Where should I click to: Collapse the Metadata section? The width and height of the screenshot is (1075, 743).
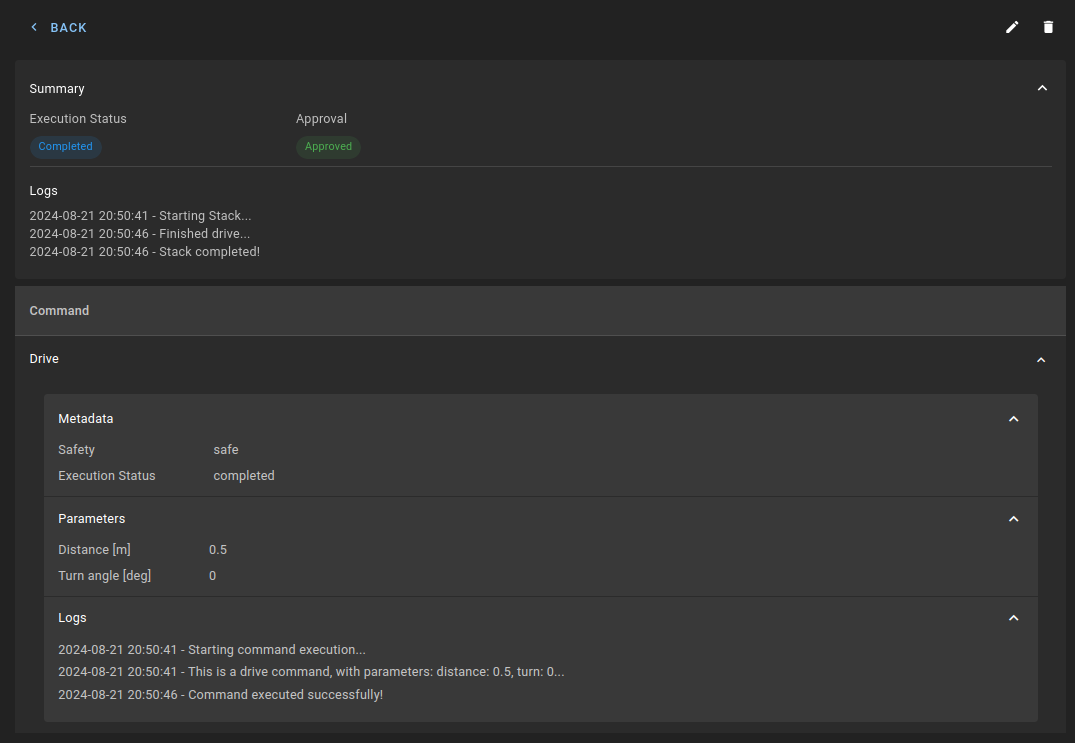pos(1013,419)
